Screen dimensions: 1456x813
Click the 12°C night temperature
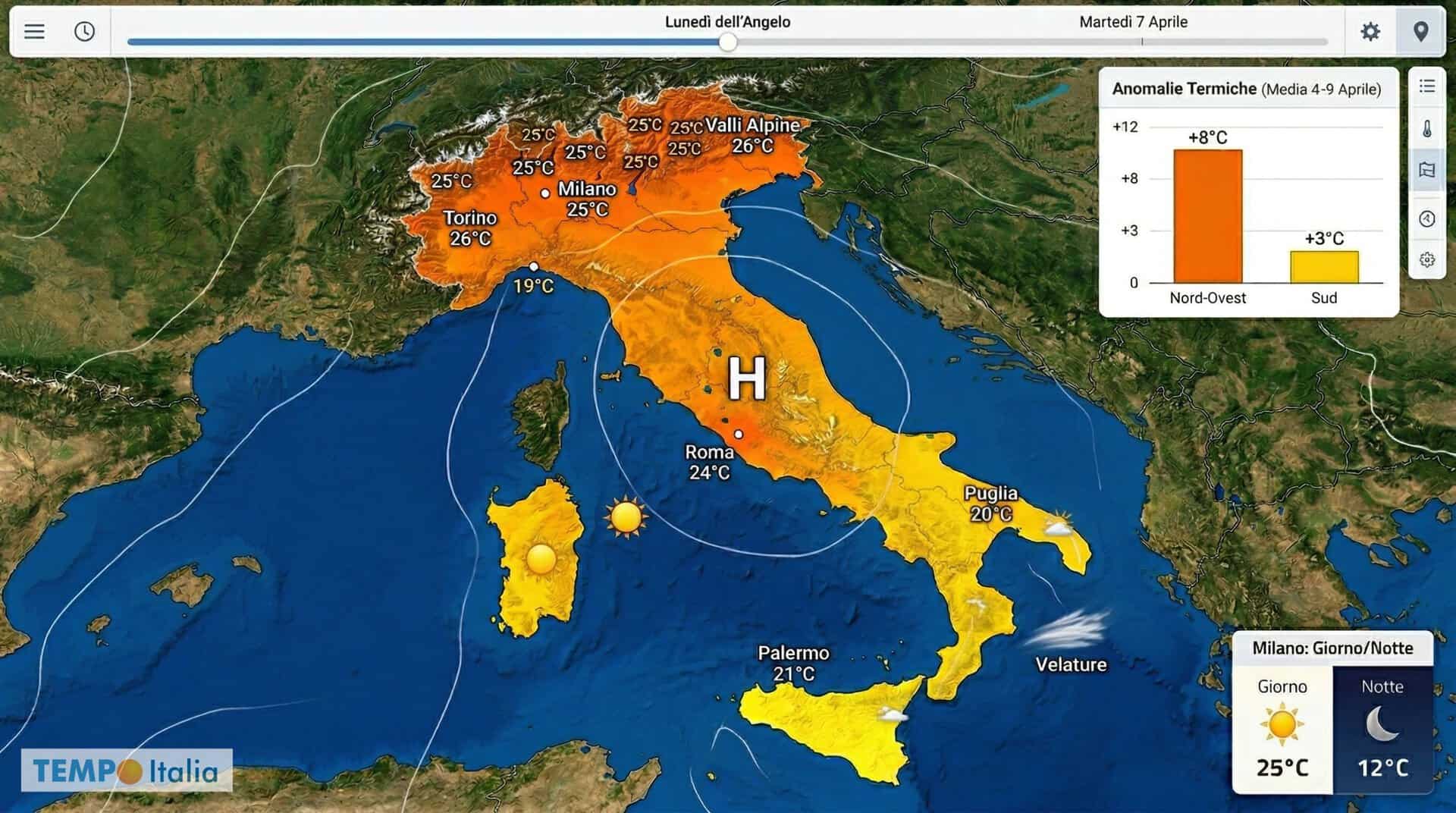pos(1382,768)
